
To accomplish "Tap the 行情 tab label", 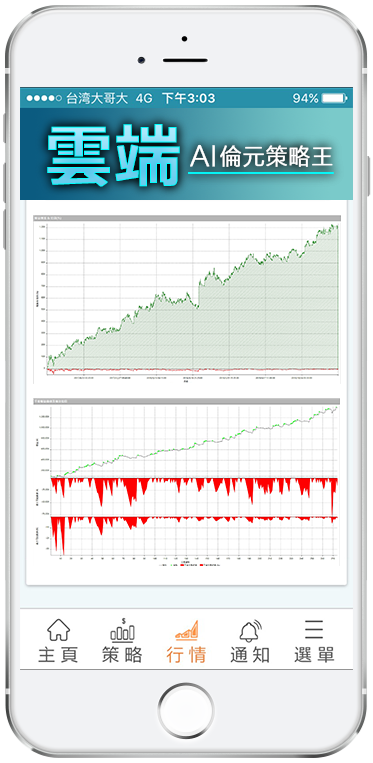I will click(186, 655).
